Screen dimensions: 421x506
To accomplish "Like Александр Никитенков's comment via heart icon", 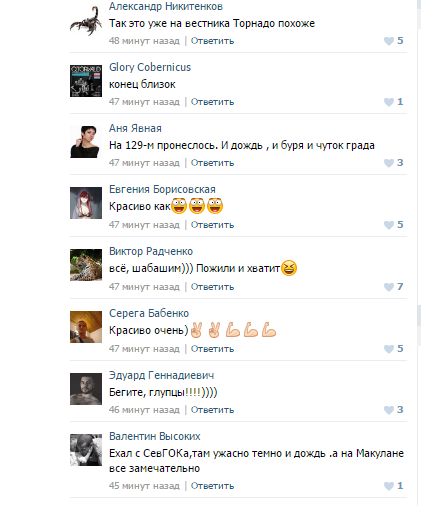I will tap(389, 41).
